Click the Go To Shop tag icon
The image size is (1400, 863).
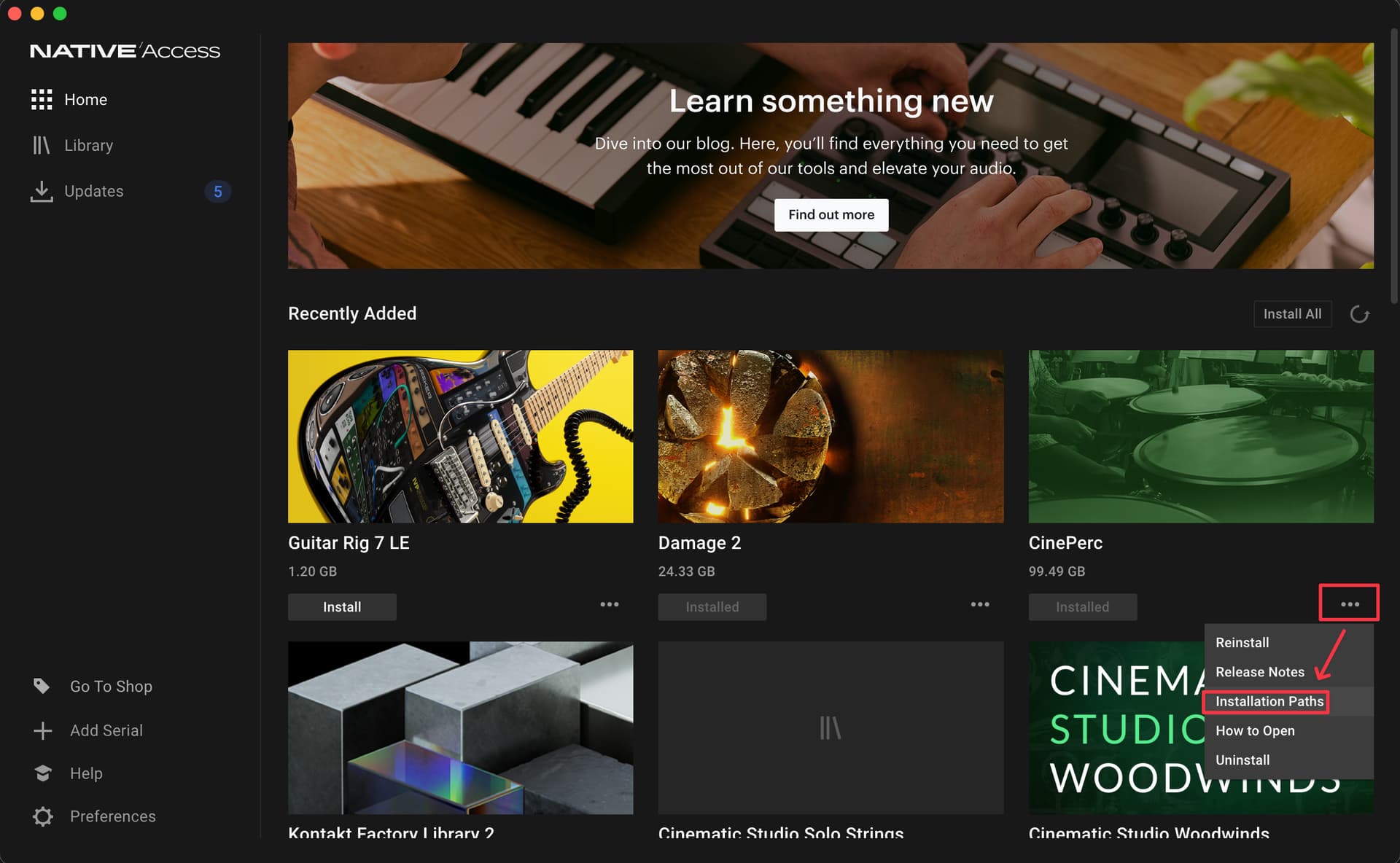(42, 686)
